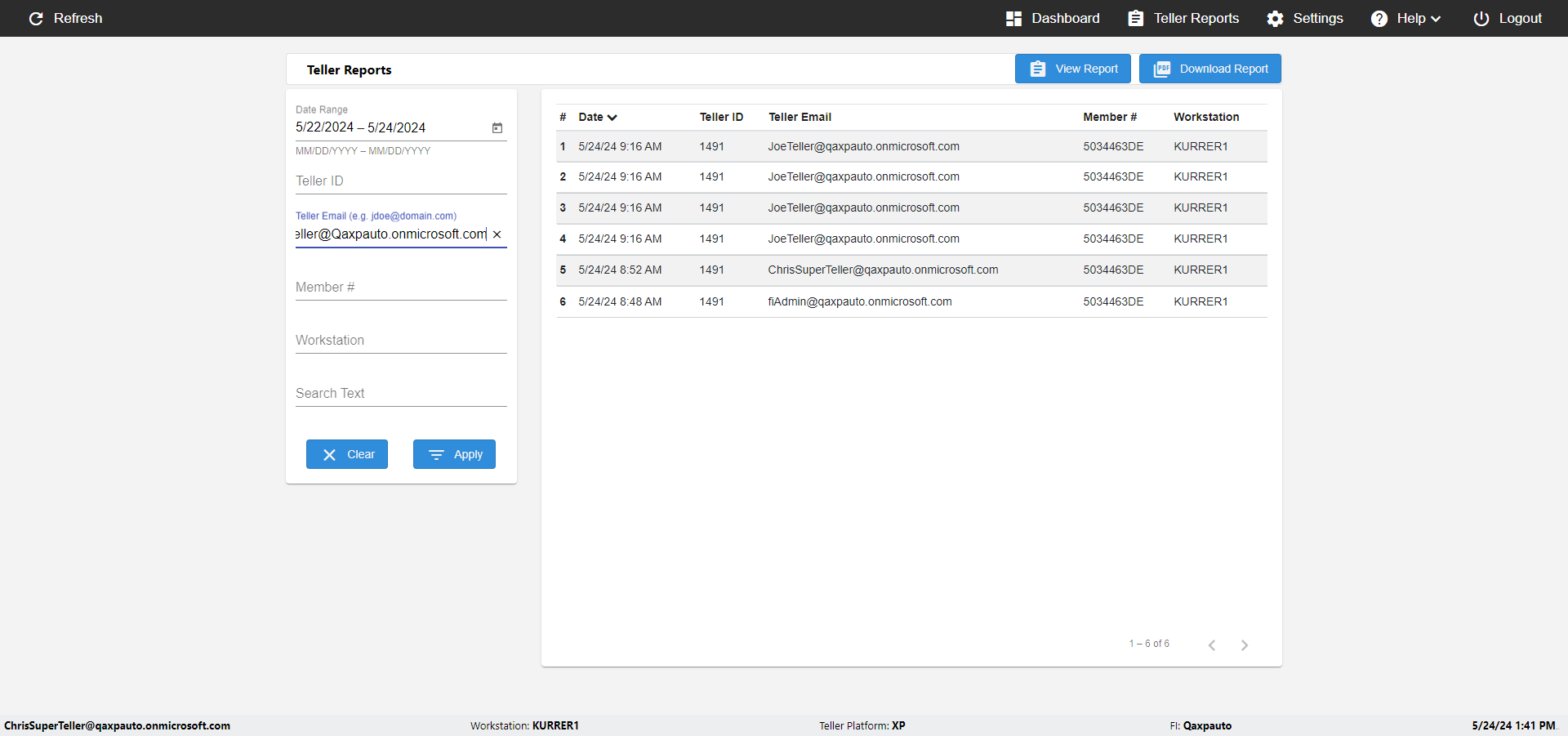Open the date range calendar picker icon
Image resolution: width=1568 pixels, height=736 pixels.
pos(497,127)
